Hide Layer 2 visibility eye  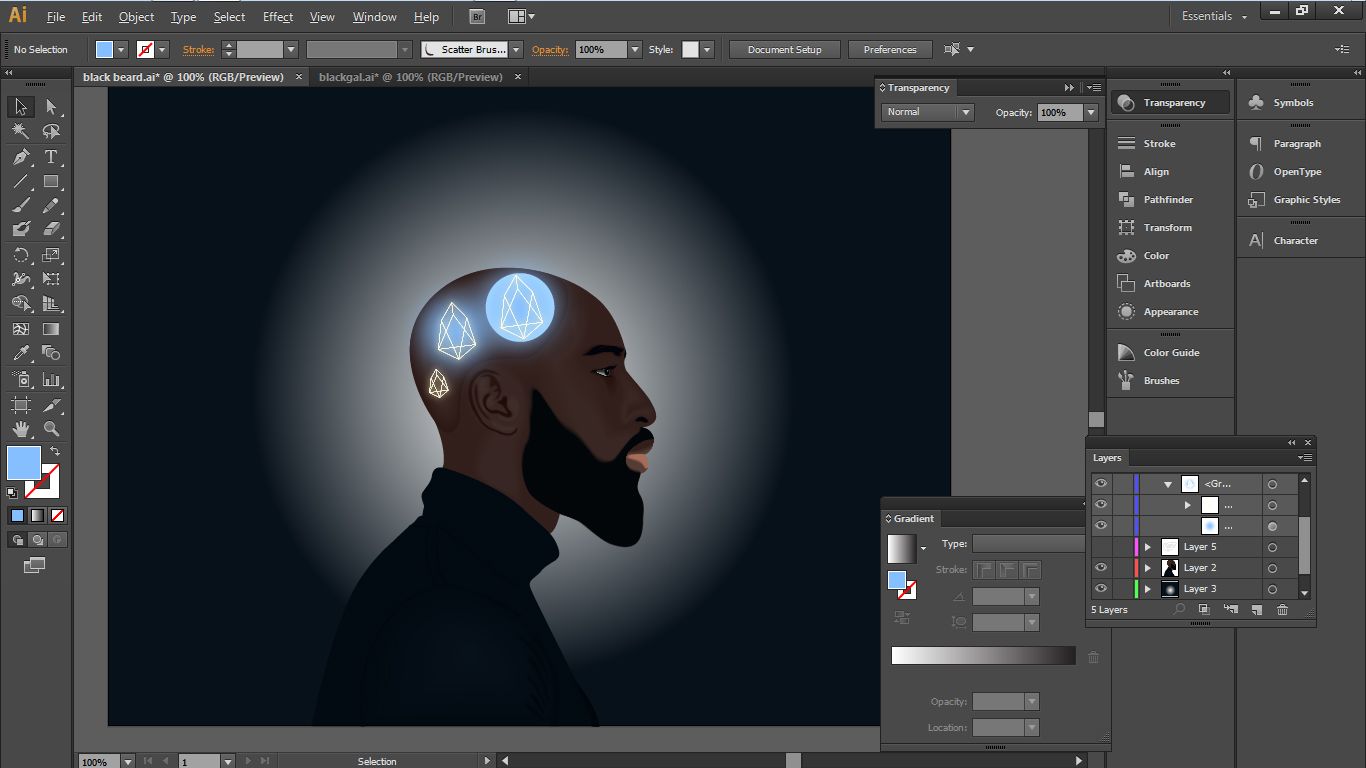pos(1101,568)
